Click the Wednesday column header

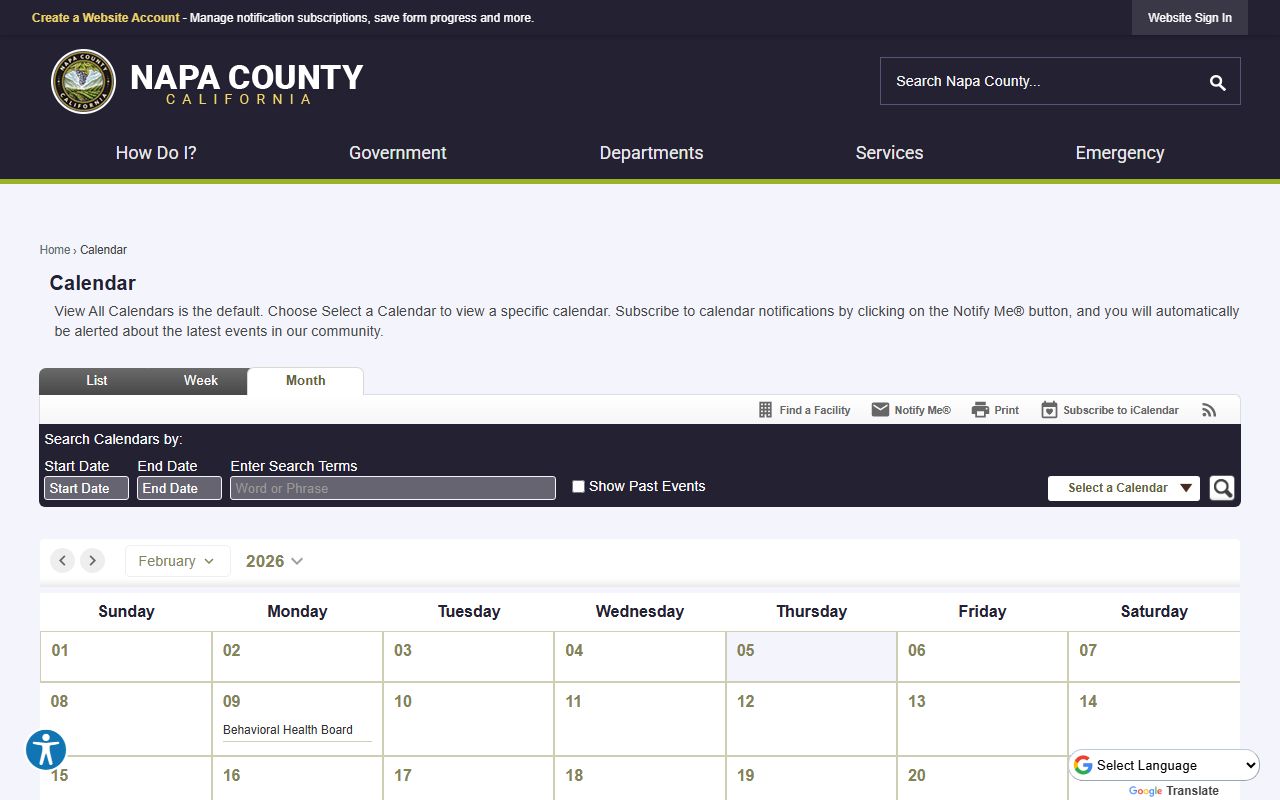click(x=640, y=612)
